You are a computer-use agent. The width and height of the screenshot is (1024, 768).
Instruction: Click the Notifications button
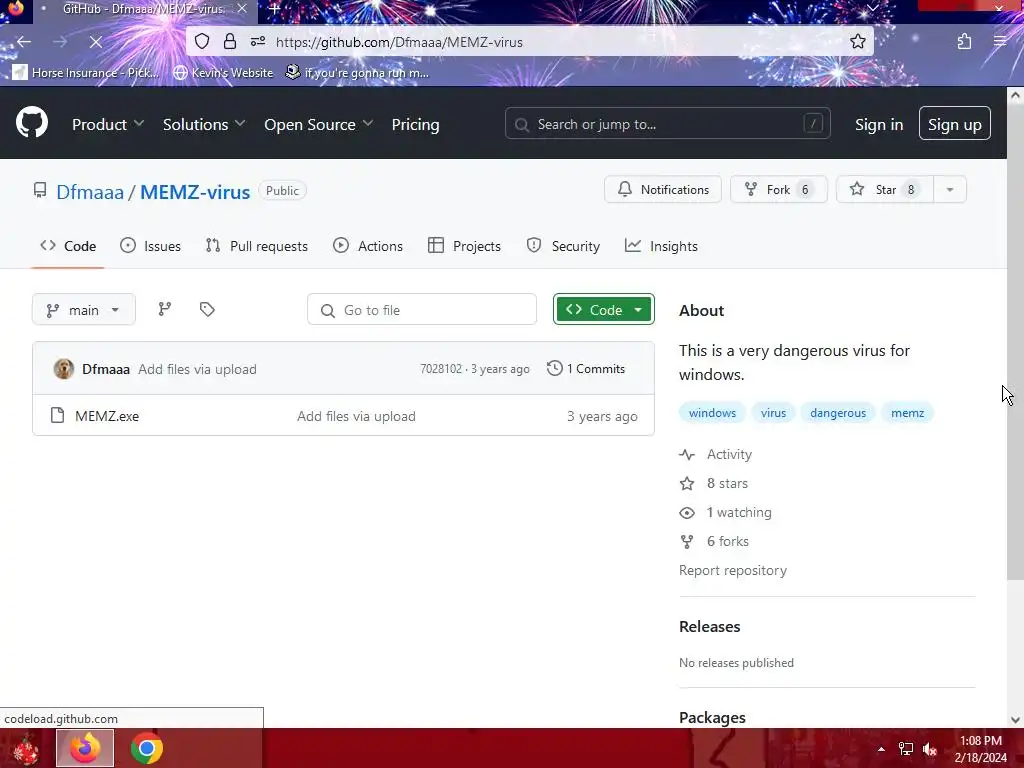click(663, 189)
